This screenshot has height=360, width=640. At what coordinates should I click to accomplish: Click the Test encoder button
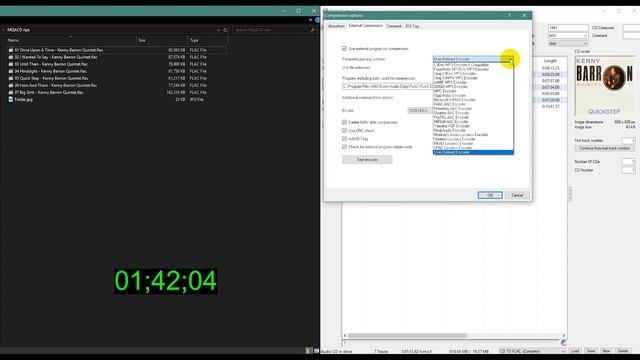367,160
